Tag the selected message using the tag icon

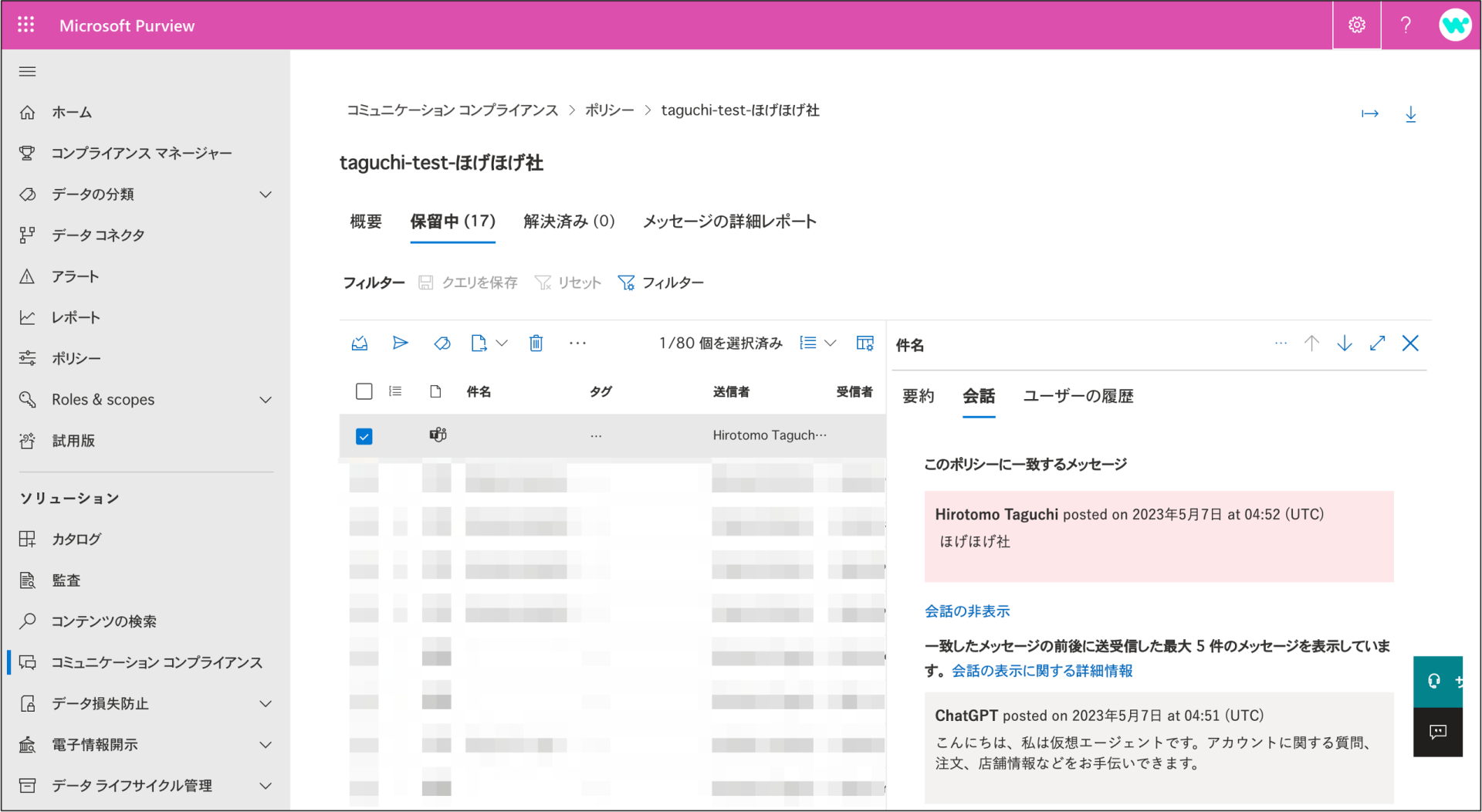pyautogui.click(x=442, y=343)
